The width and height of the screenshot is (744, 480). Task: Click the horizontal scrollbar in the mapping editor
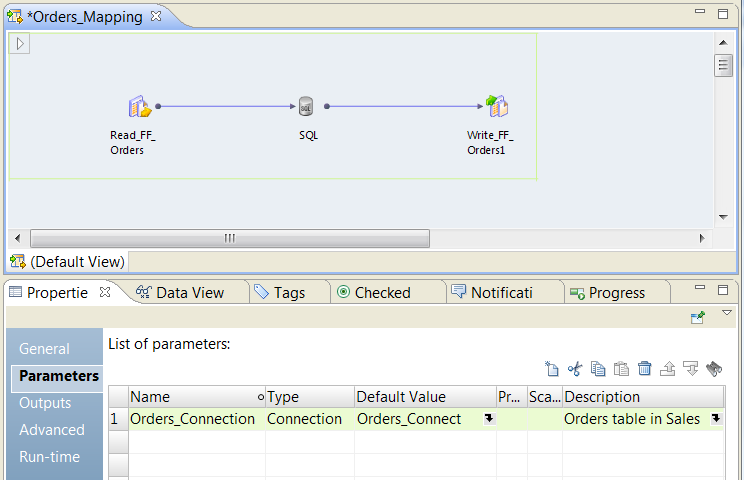[x=230, y=238]
